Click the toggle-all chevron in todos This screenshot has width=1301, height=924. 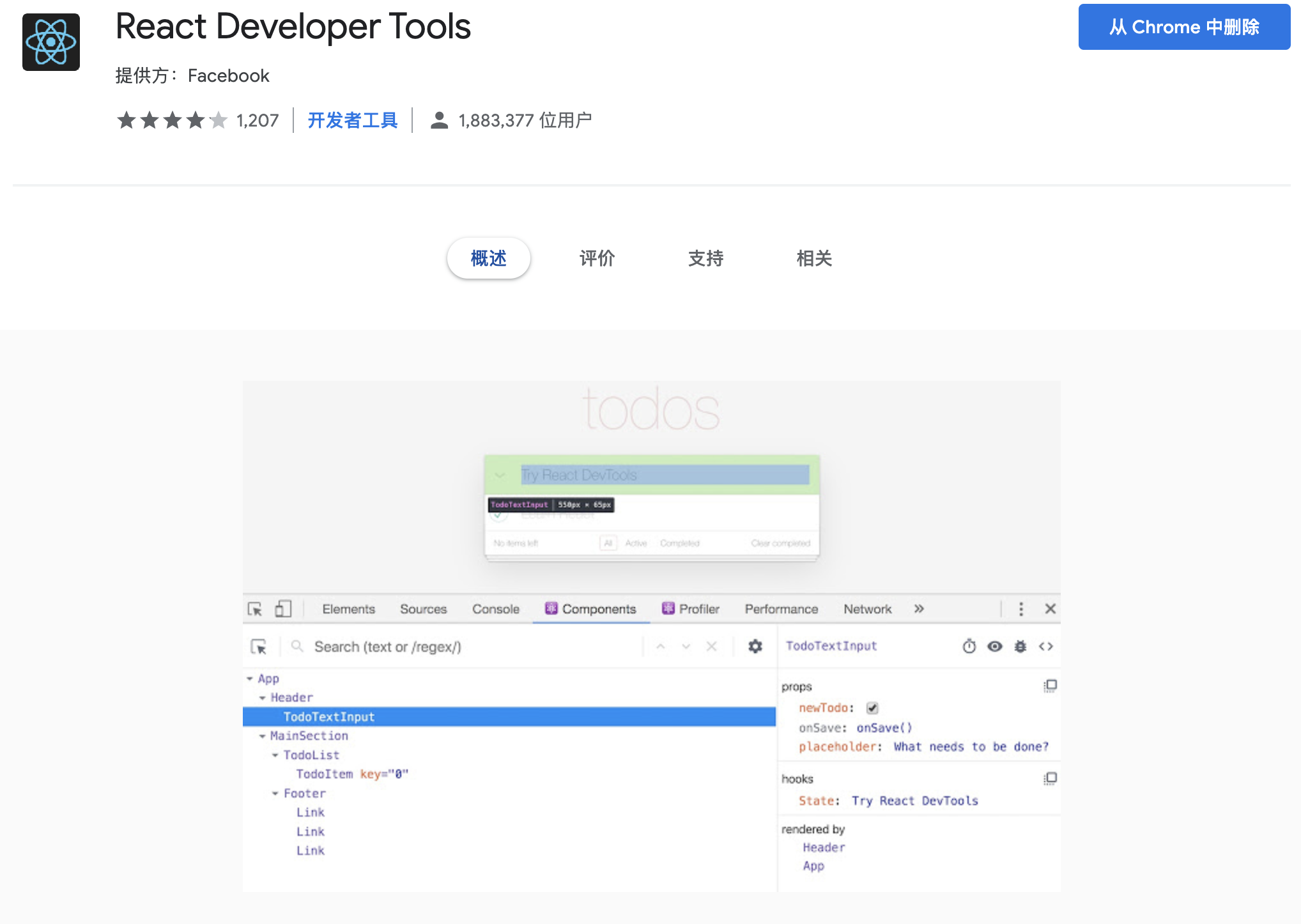point(500,475)
